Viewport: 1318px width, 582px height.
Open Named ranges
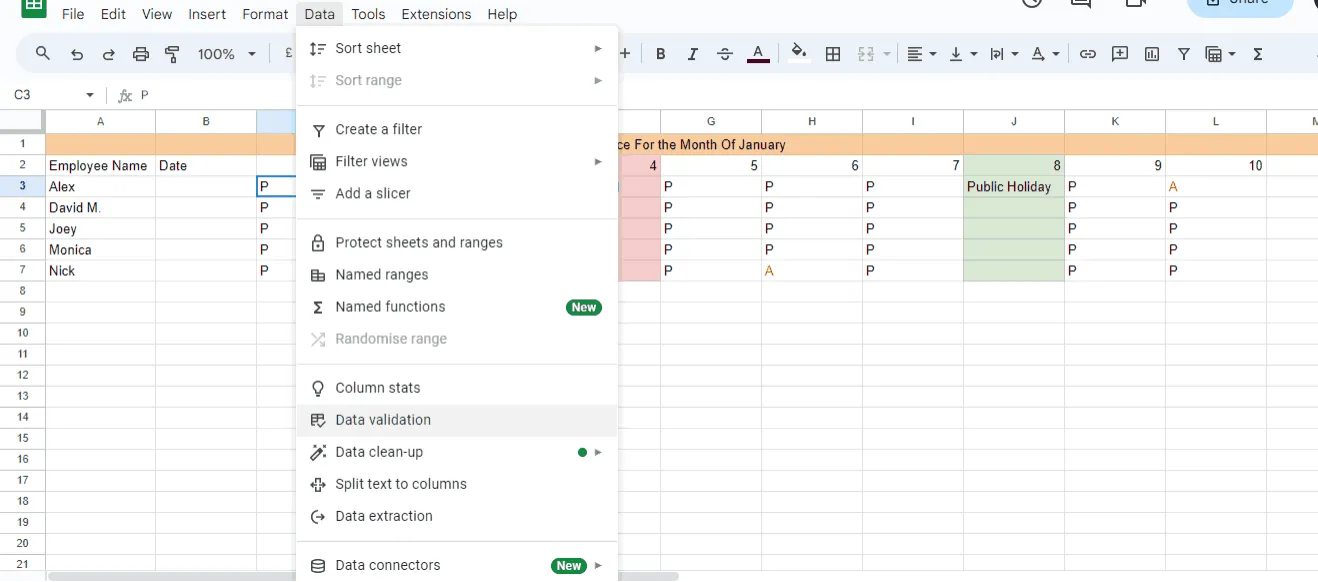click(457, 274)
